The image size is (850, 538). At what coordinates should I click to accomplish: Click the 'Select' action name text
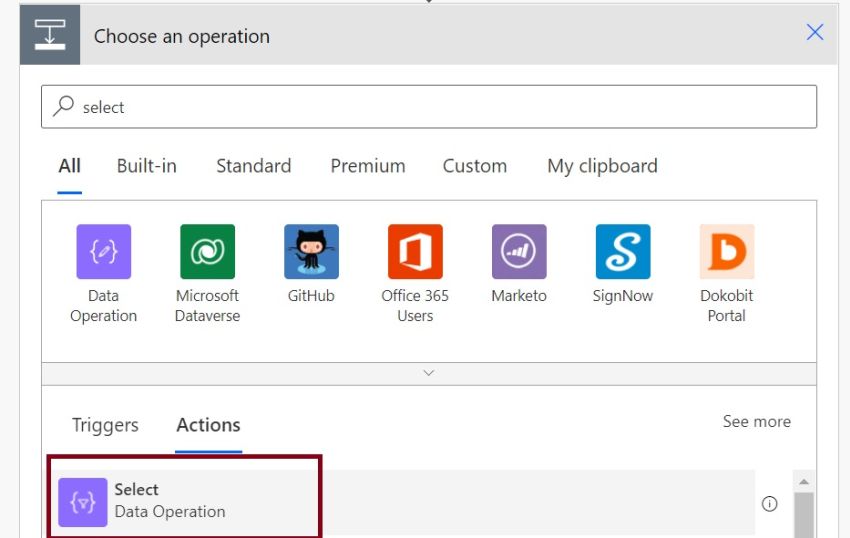coord(136,489)
